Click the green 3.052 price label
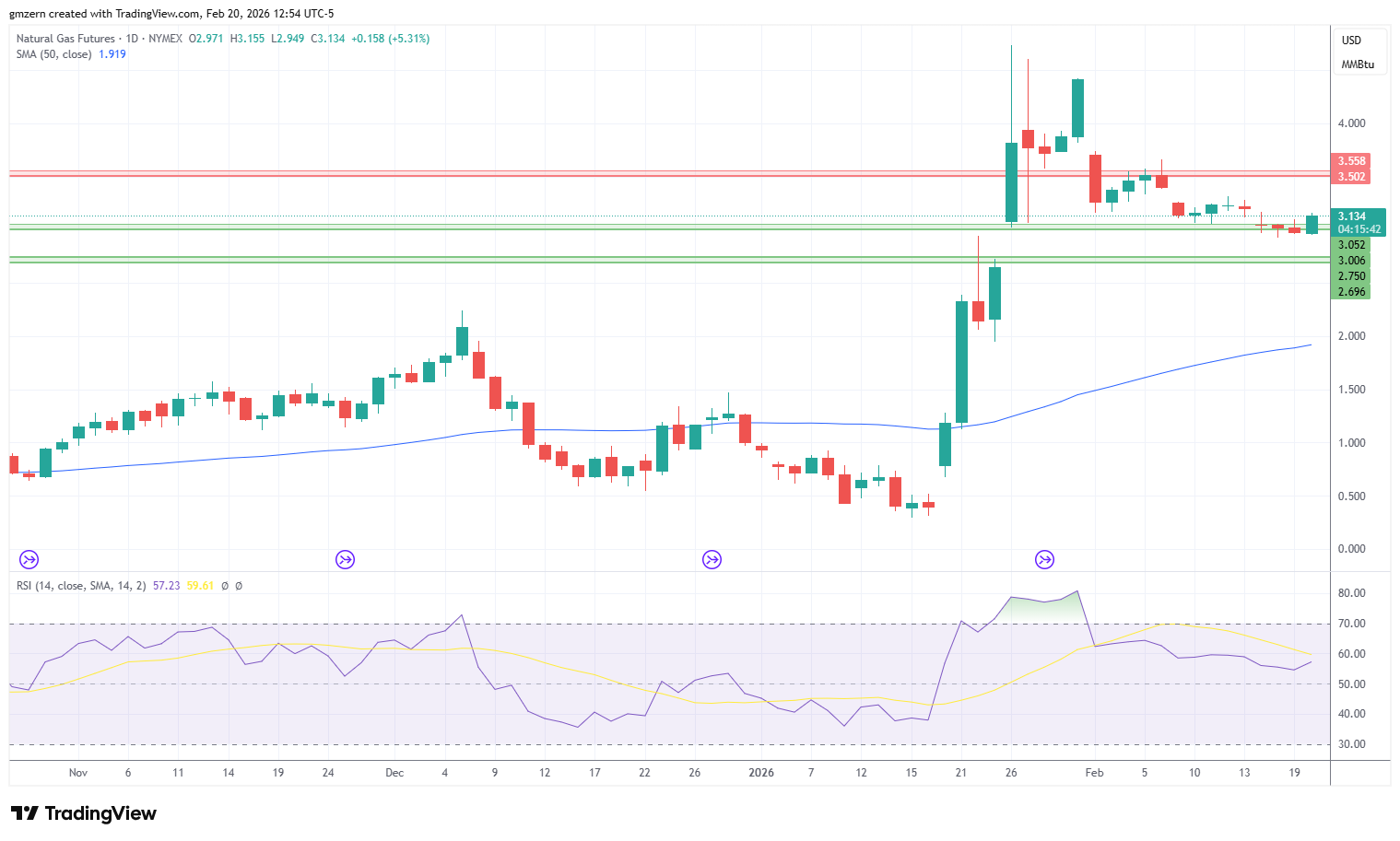Viewport: 1400px width, 841px height. (1351, 245)
